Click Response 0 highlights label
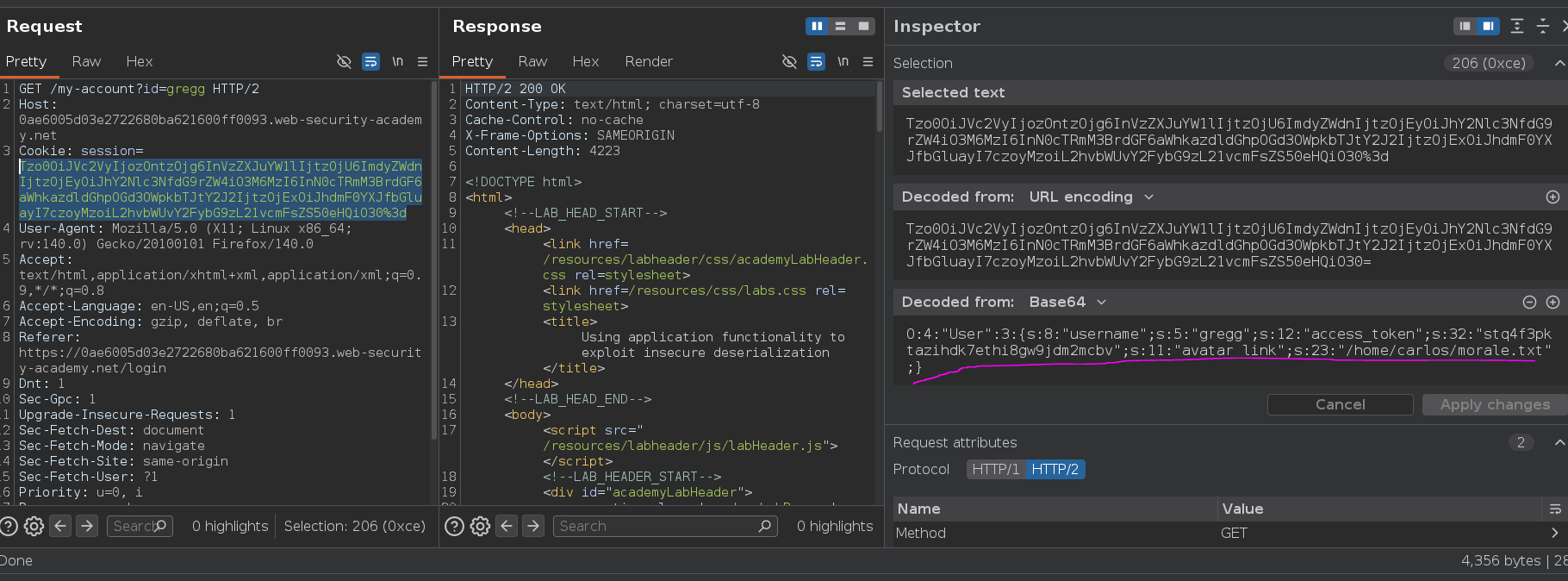This screenshot has height=581, width=1568. pyautogui.click(x=835, y=526)
